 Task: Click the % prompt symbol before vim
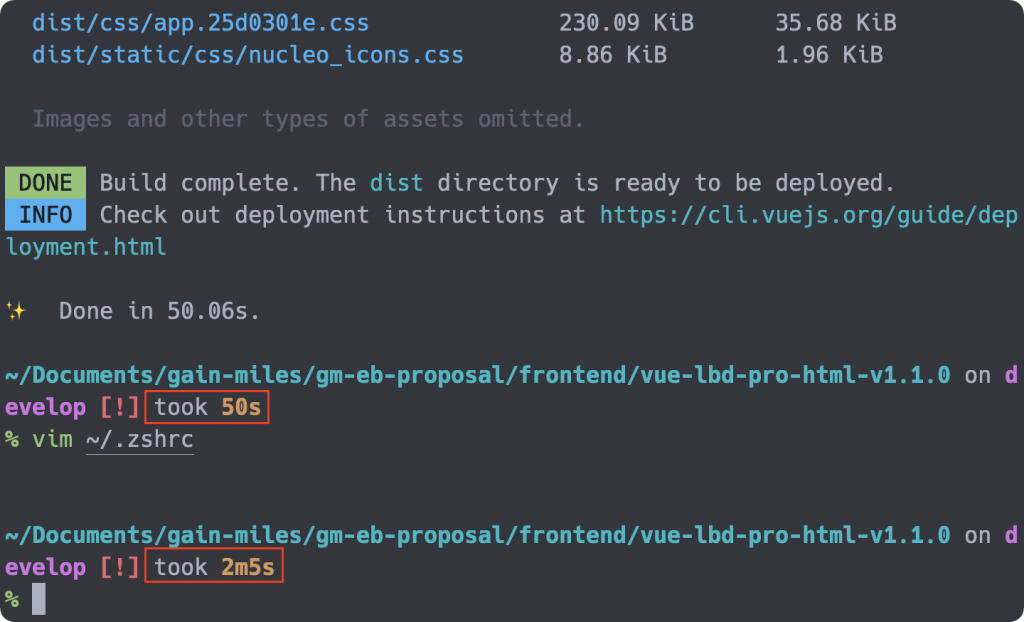[x=12, y=439]
